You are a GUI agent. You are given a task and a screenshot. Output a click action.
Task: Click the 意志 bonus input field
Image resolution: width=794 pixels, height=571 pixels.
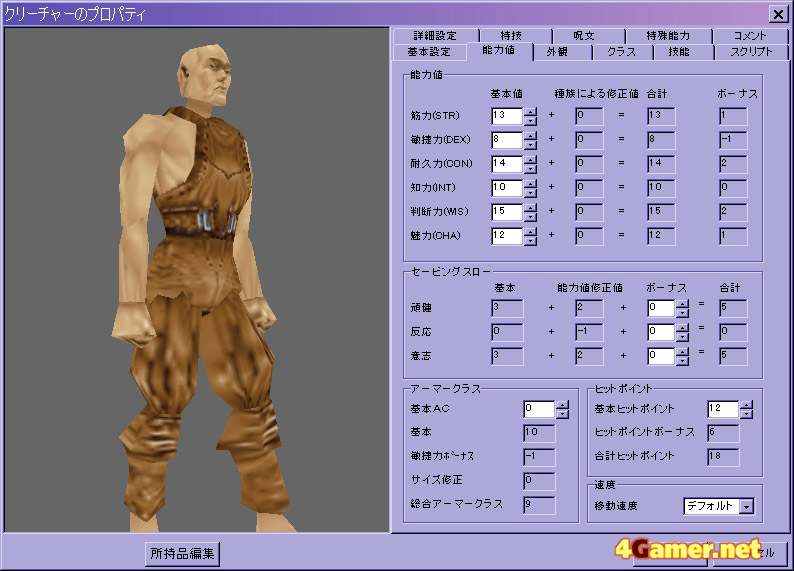click(x=661, y=356)
